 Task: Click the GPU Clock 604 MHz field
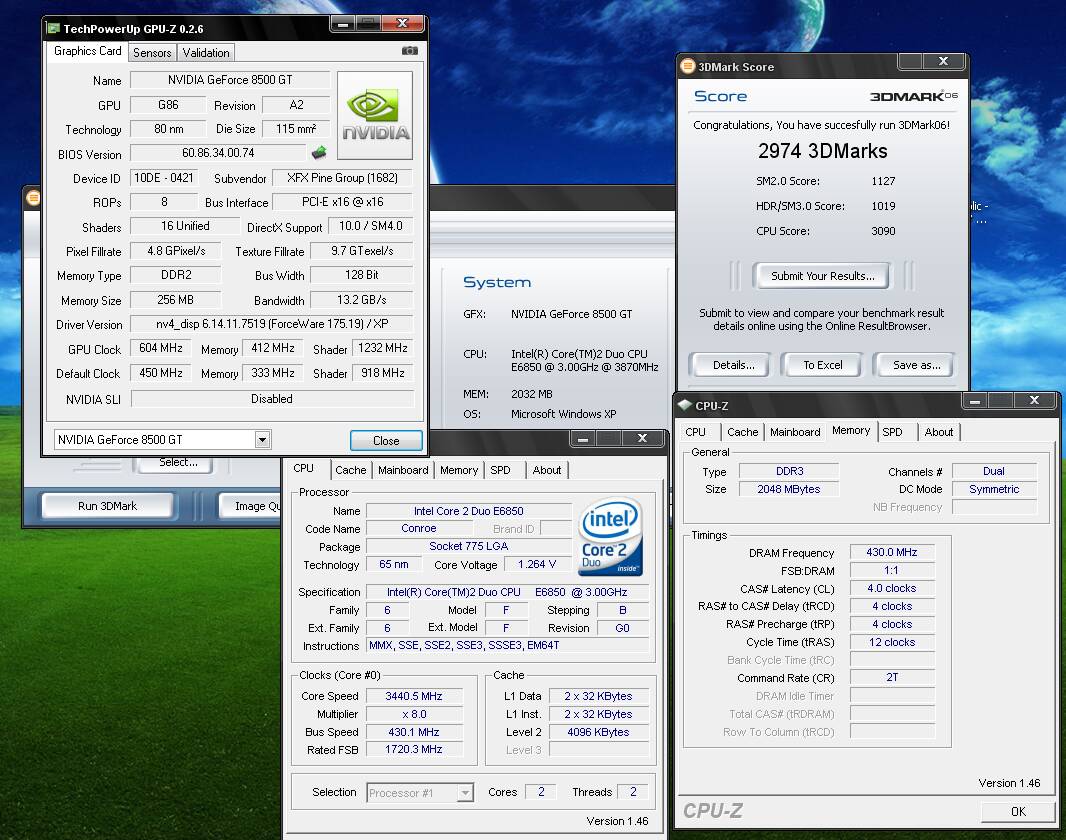161,348
